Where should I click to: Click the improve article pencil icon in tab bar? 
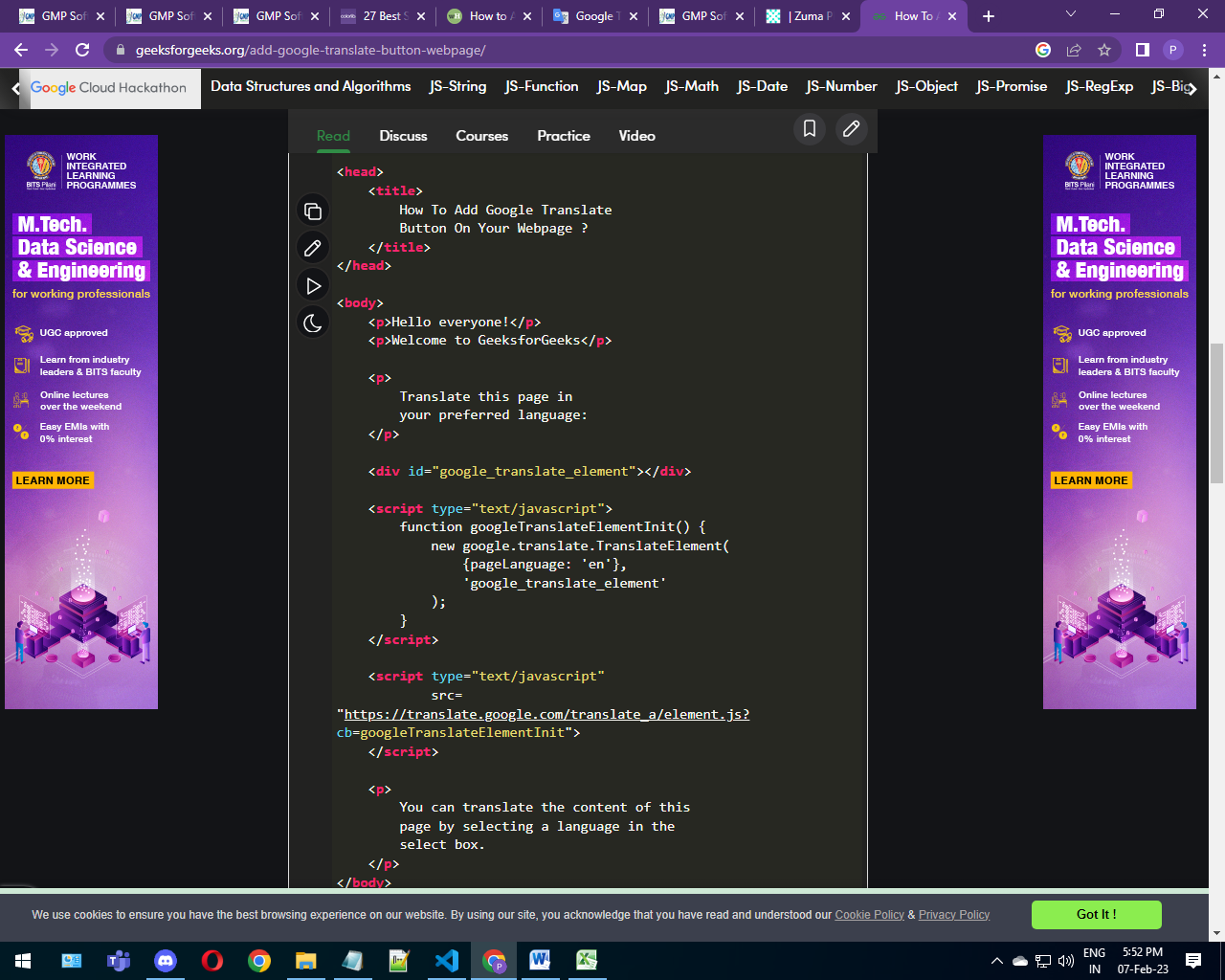851,128
